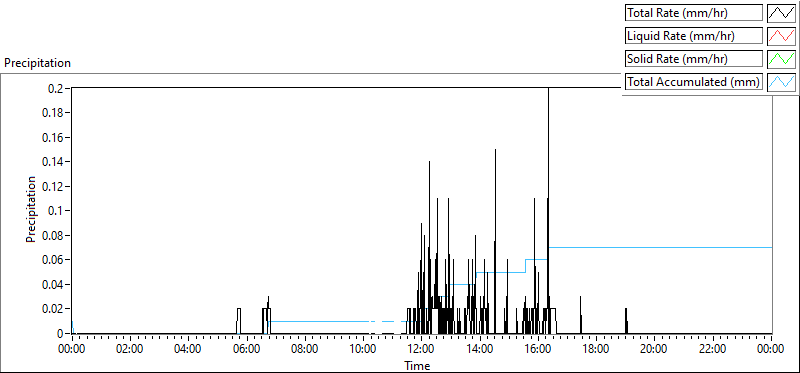This screenshot has height=373, width=800.
Task: Click the 22:00 time axis marker
Action: [x=713, y=350]
